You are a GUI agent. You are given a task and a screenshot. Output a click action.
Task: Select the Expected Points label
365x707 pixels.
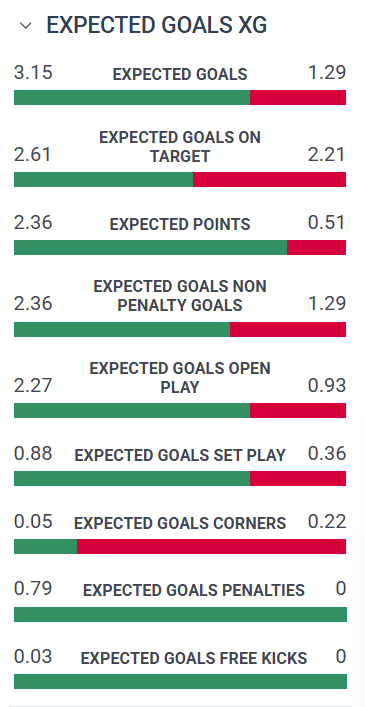180,225
